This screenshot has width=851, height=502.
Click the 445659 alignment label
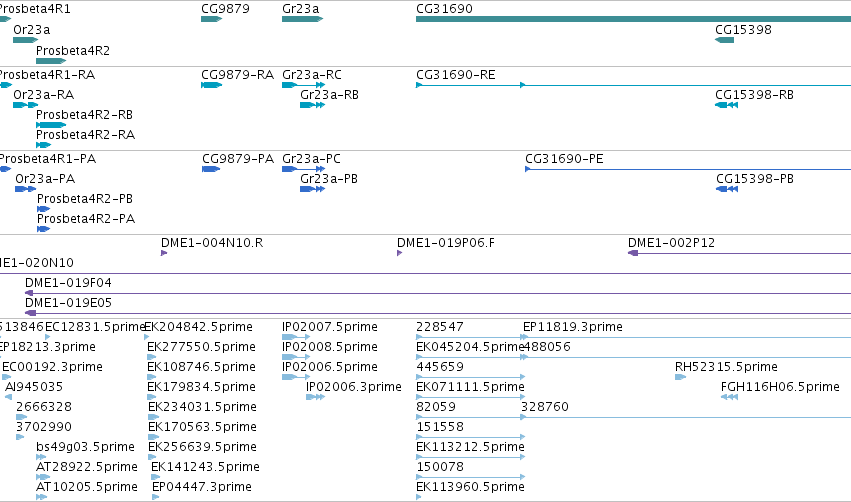coord(440,367)
